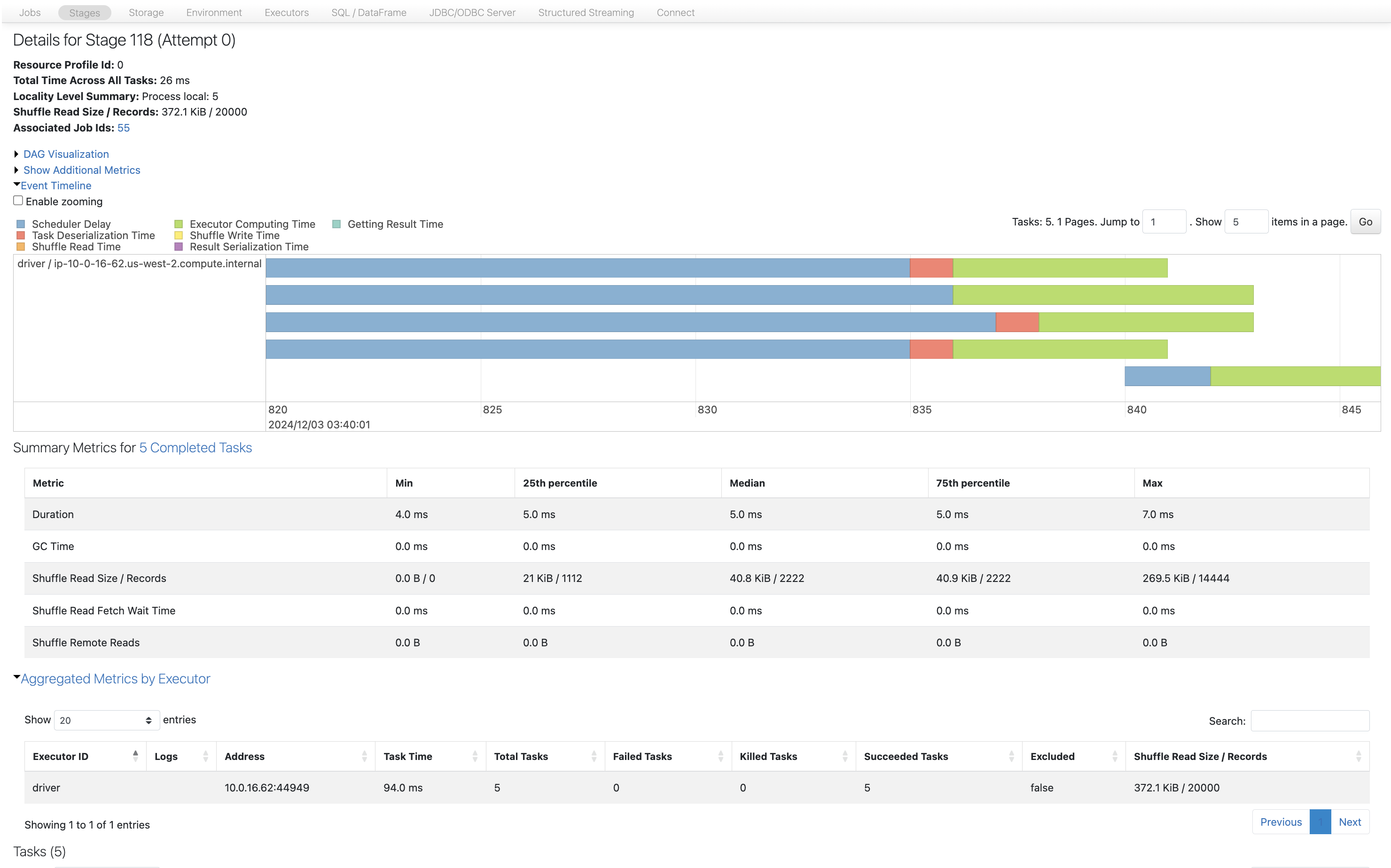Sort Succeeded Tasks column arrows
Screen dimensions: 1391x868
1011,756
